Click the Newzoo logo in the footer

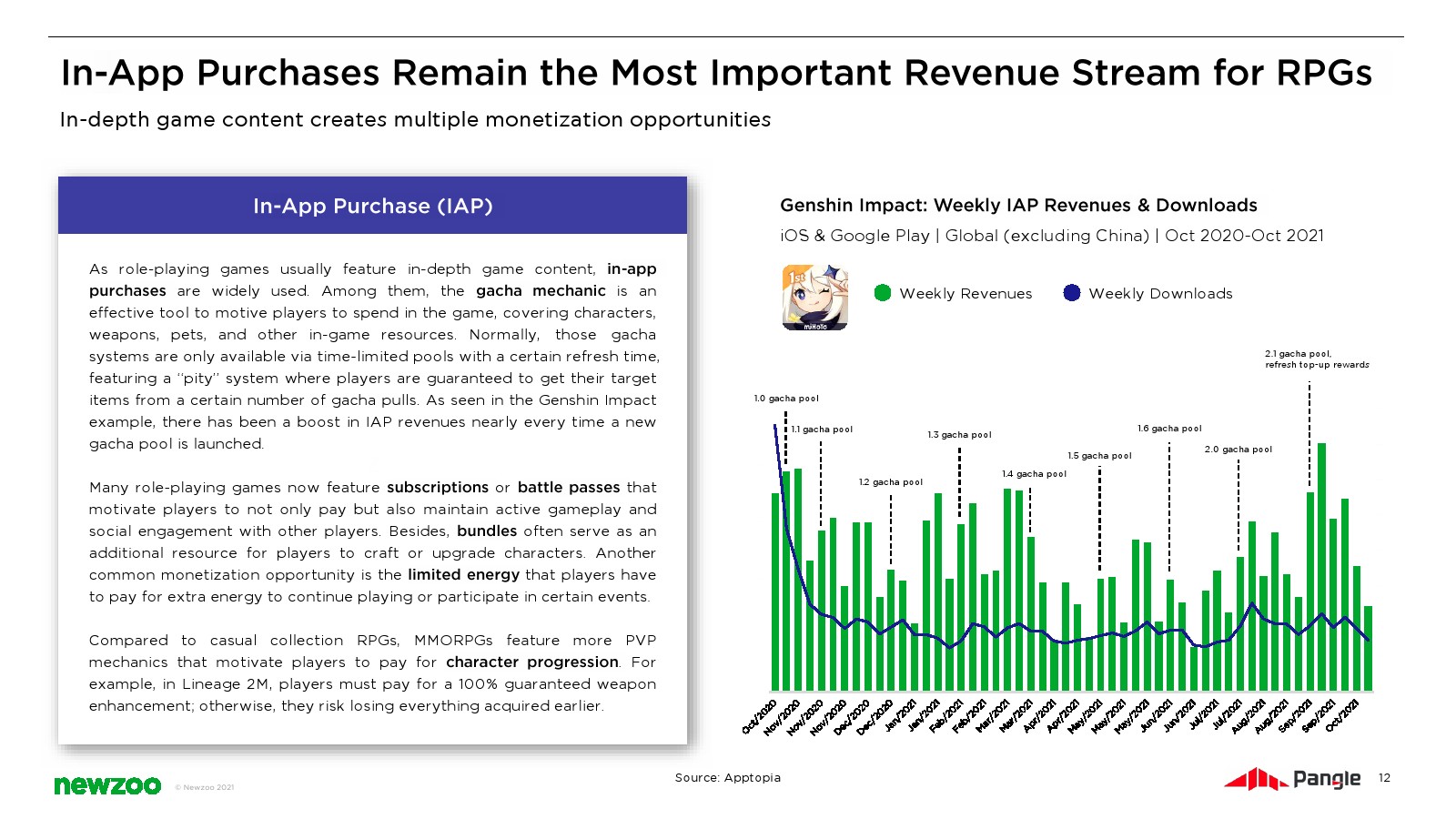(107, 785)
